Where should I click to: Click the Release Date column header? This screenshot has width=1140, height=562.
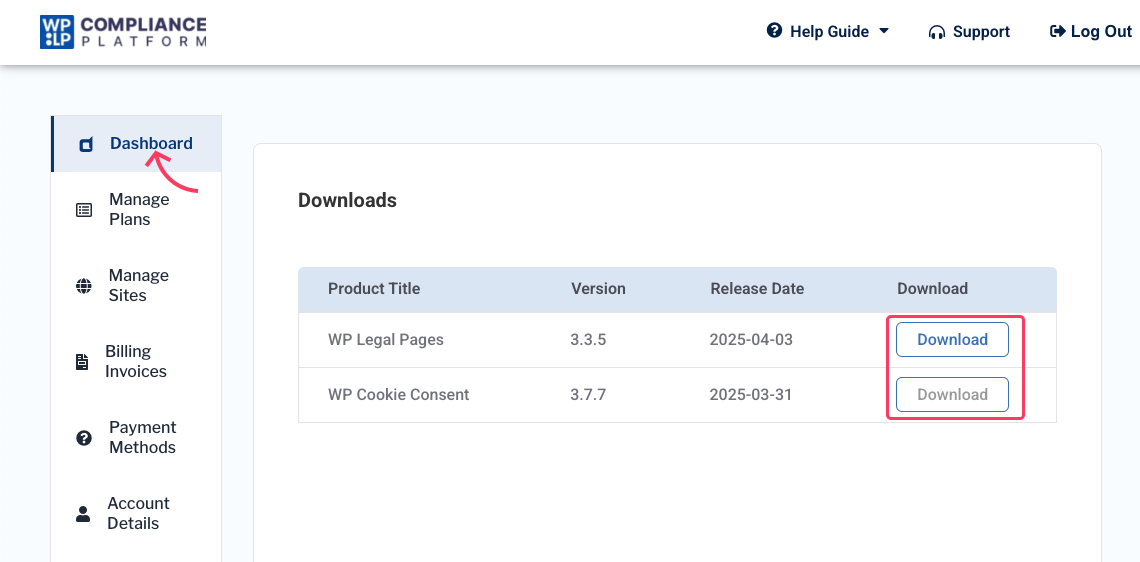pyautogui.click(x=757, y=289)
